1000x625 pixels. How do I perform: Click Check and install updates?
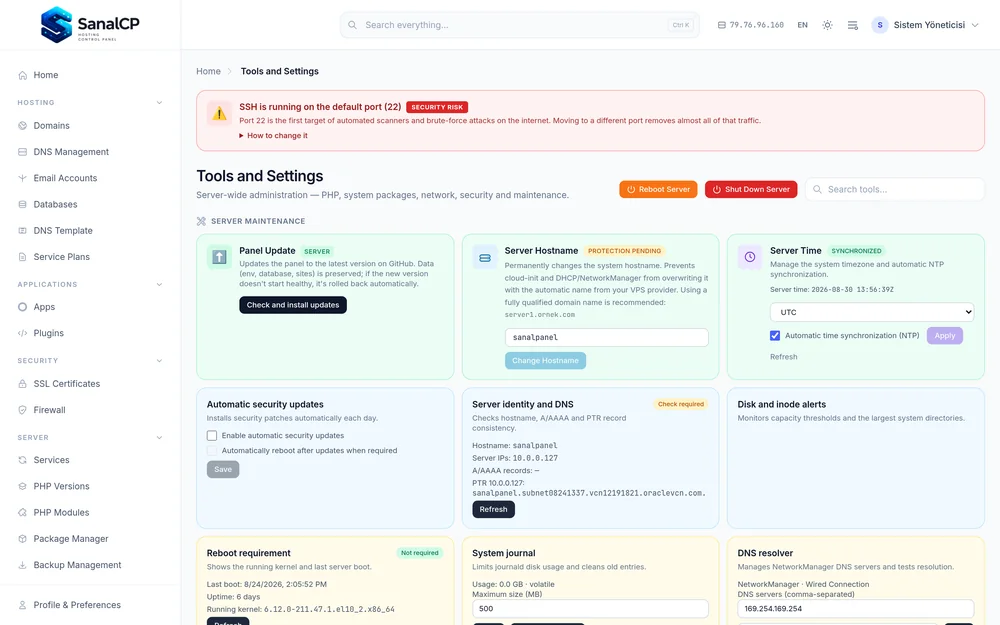click(x=293, y=305)
